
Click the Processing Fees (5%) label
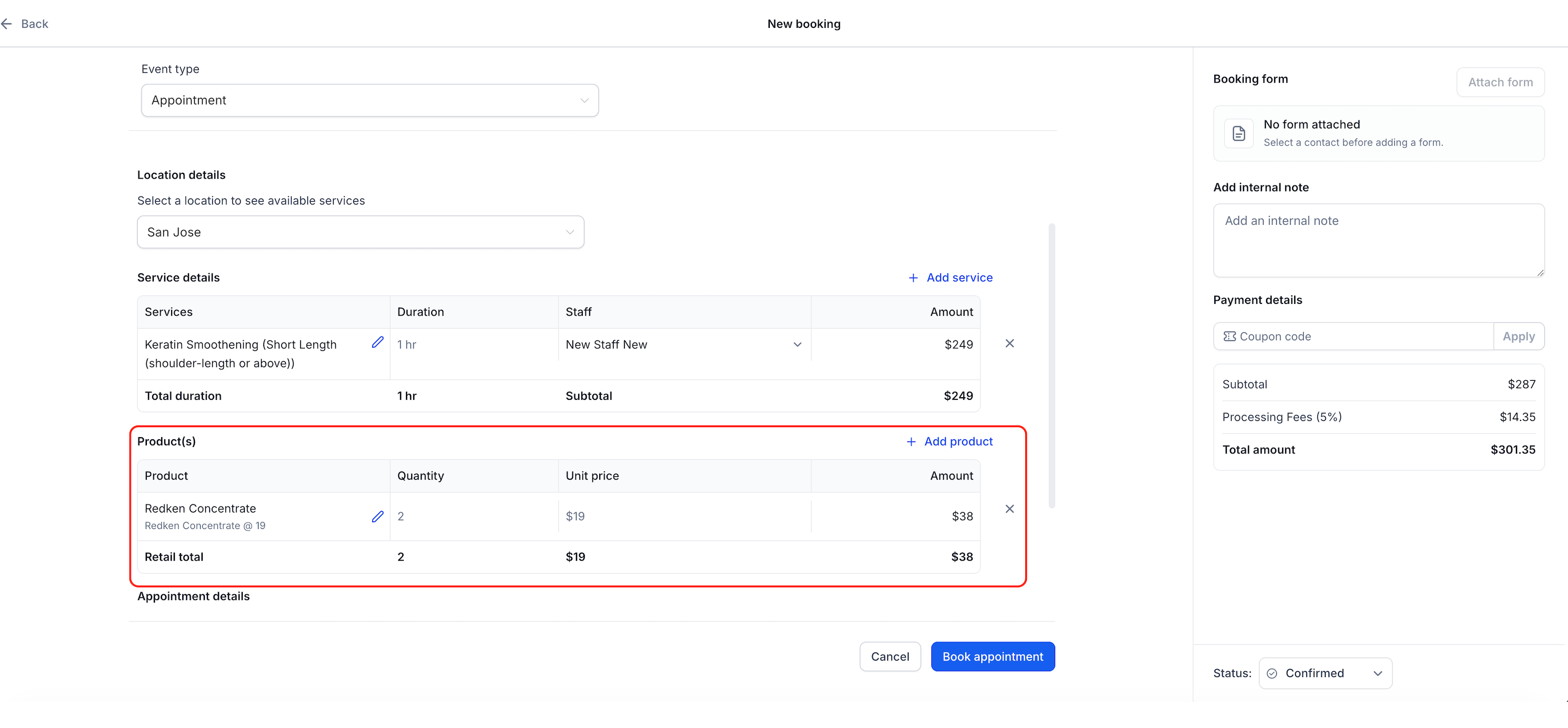(1281, 417)
